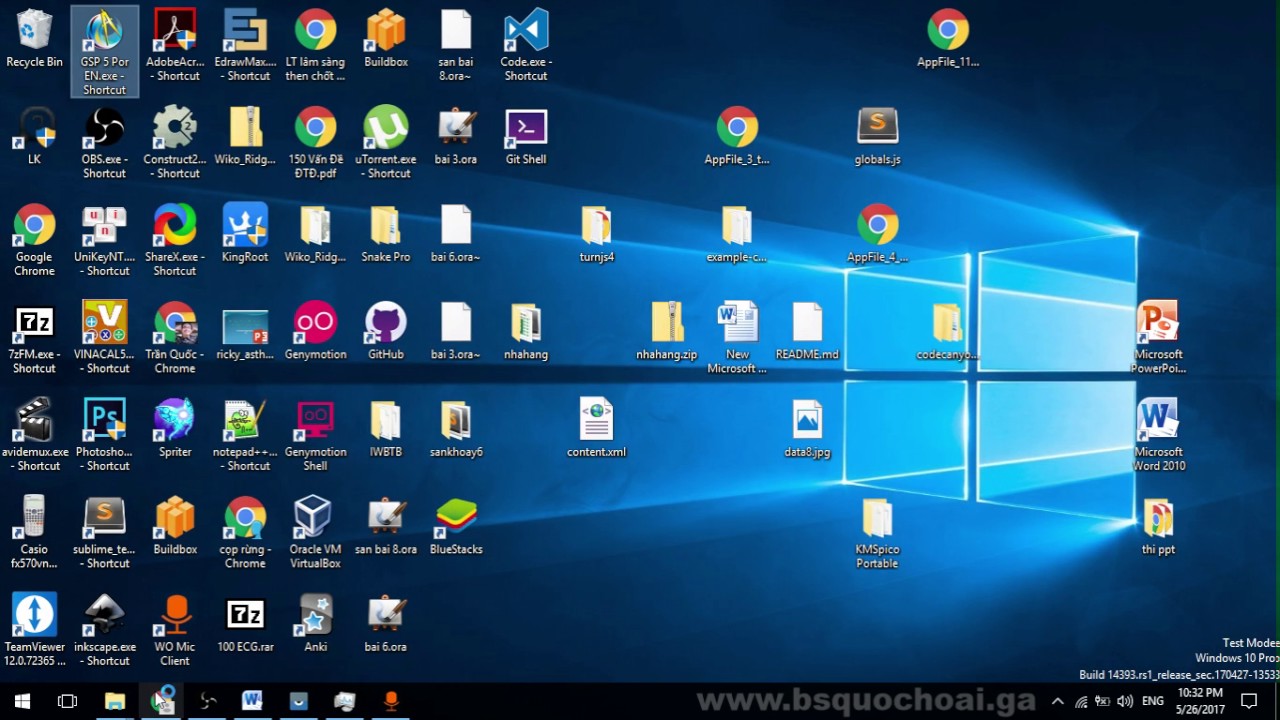The image size is (1280, 720).
Task: Select the codecanyo... folder
Action: point(947,331)
